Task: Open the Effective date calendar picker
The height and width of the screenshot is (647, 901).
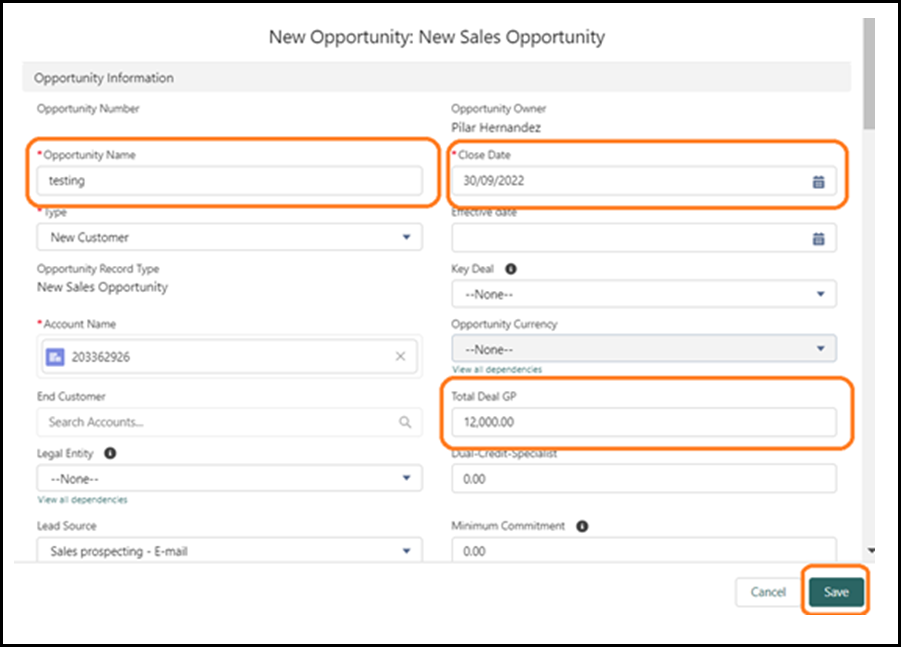Action: (x=818, y=238)
